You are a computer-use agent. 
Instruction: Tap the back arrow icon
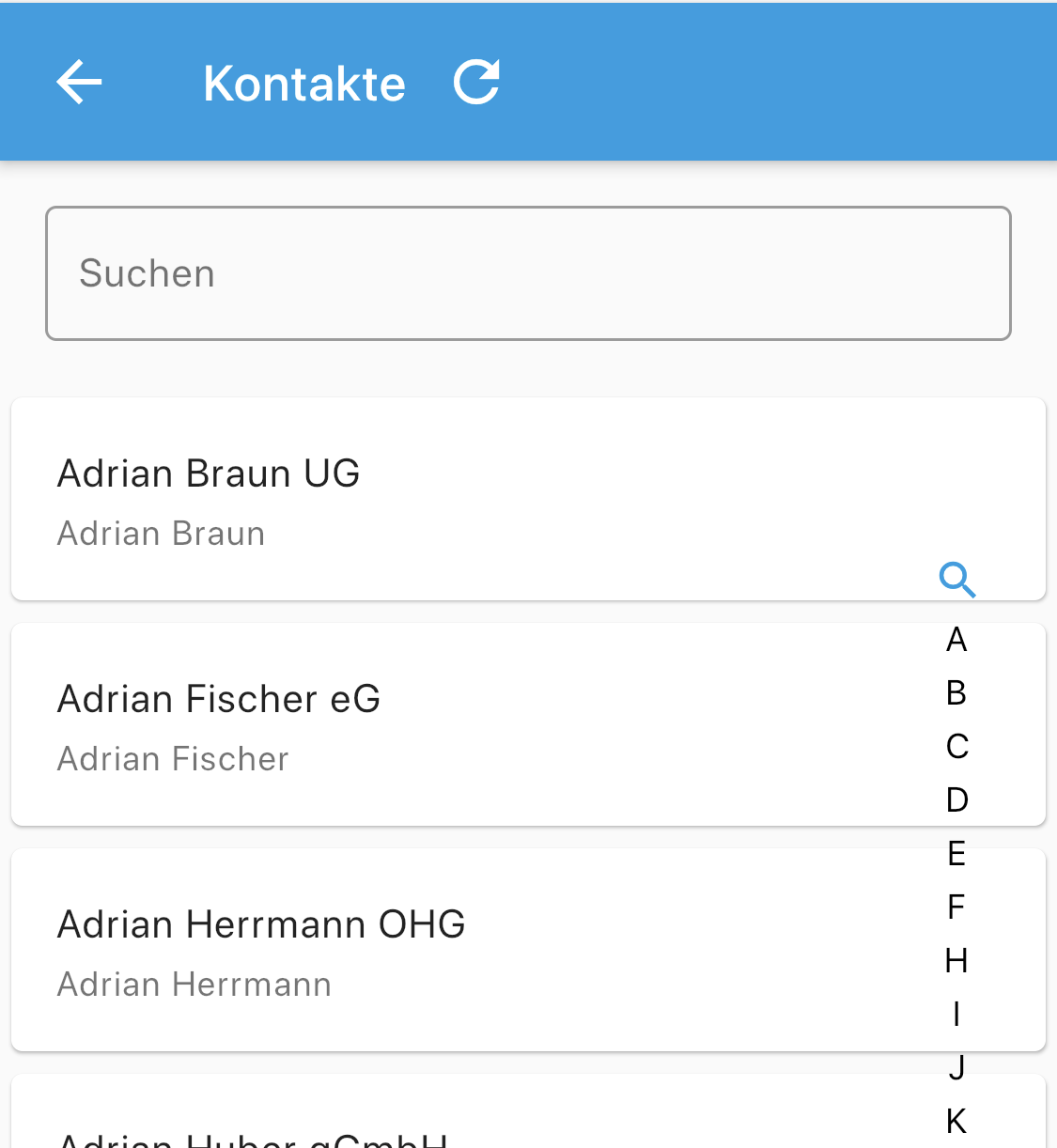pyautogui.click(x=79, y=83)
